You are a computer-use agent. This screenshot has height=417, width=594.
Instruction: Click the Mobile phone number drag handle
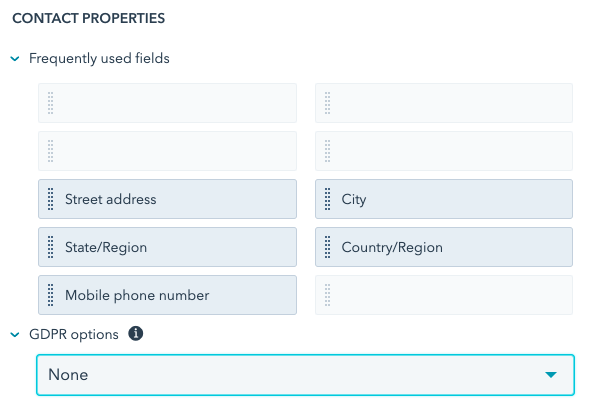(x=50, y=295)
